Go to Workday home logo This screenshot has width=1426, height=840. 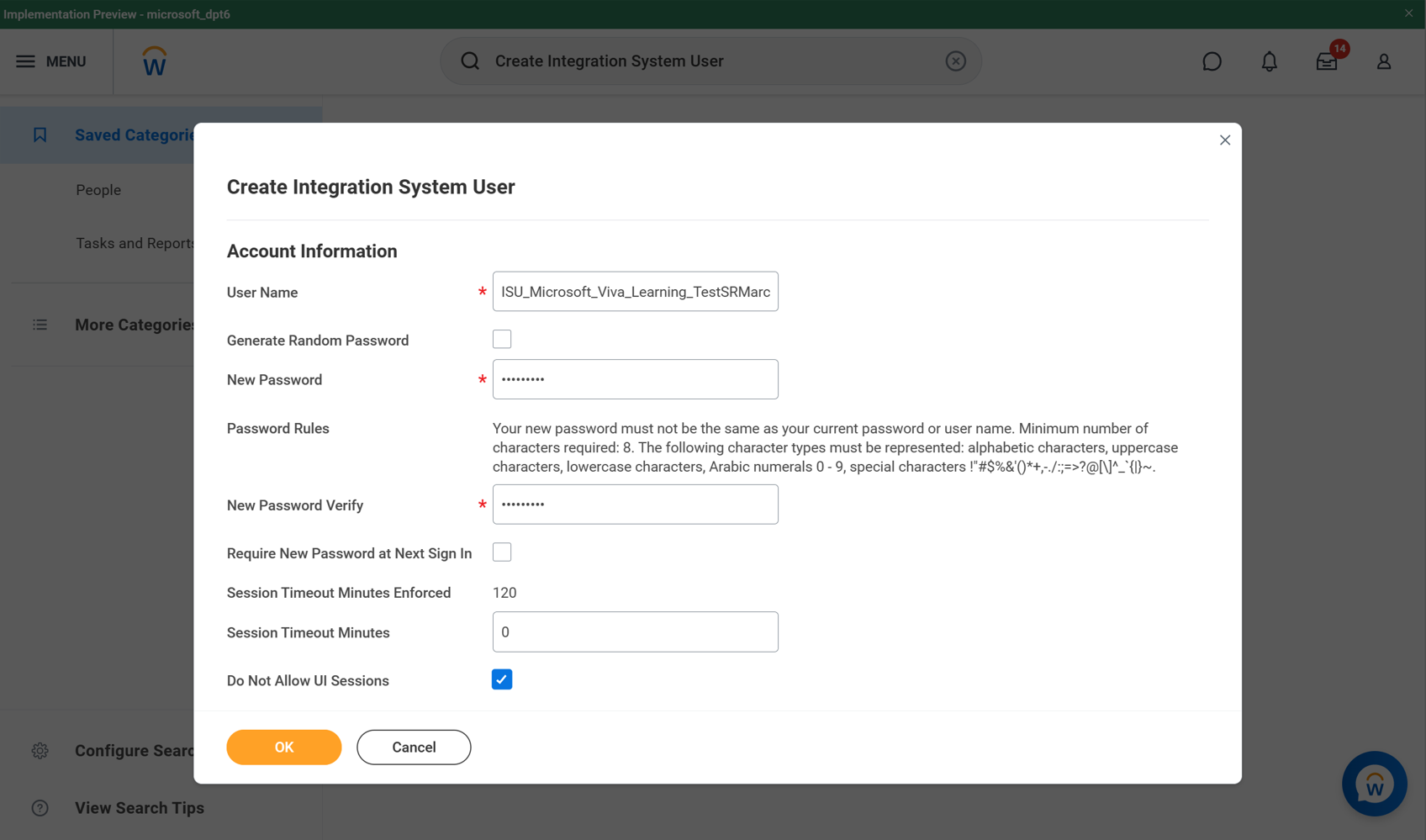[154, 61]
